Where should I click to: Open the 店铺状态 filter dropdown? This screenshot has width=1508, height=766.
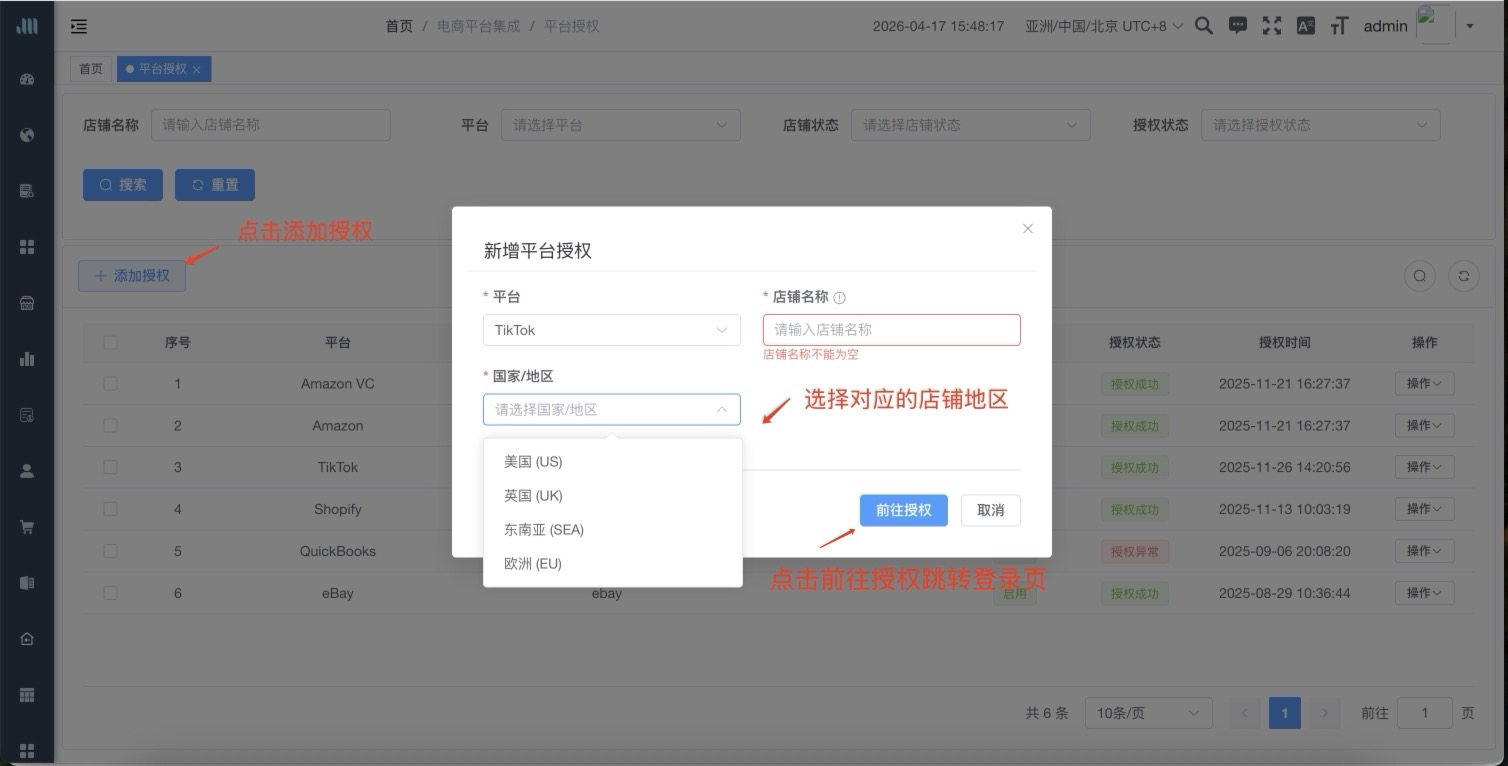tap(970, 125)
